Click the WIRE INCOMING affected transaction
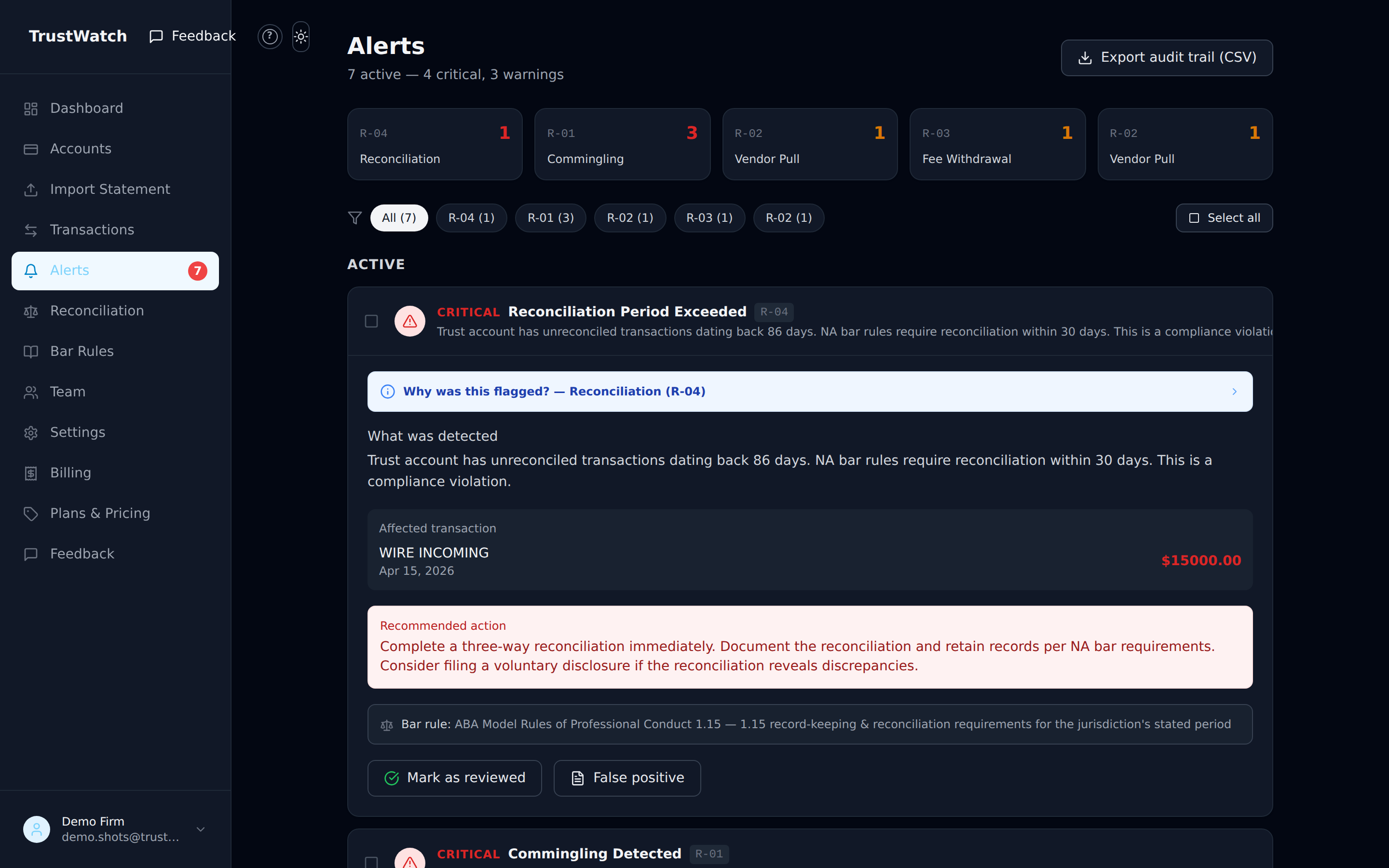This screenshot has width=1389, height=868. tap(810, 549)
